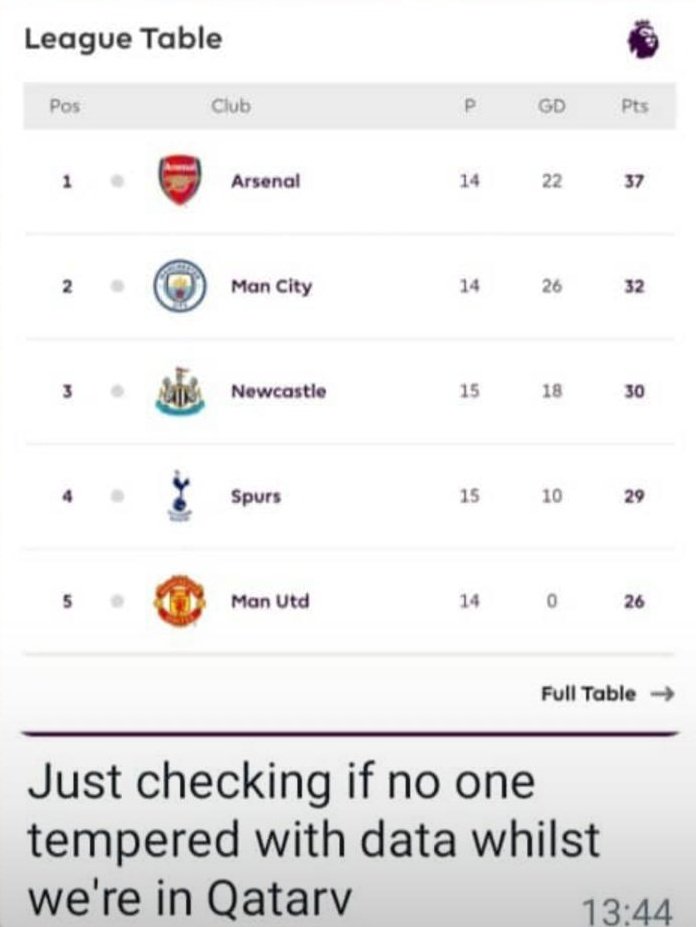696x927 pixels.
Task: Click the League Table heading
Action: coord(124,40)
